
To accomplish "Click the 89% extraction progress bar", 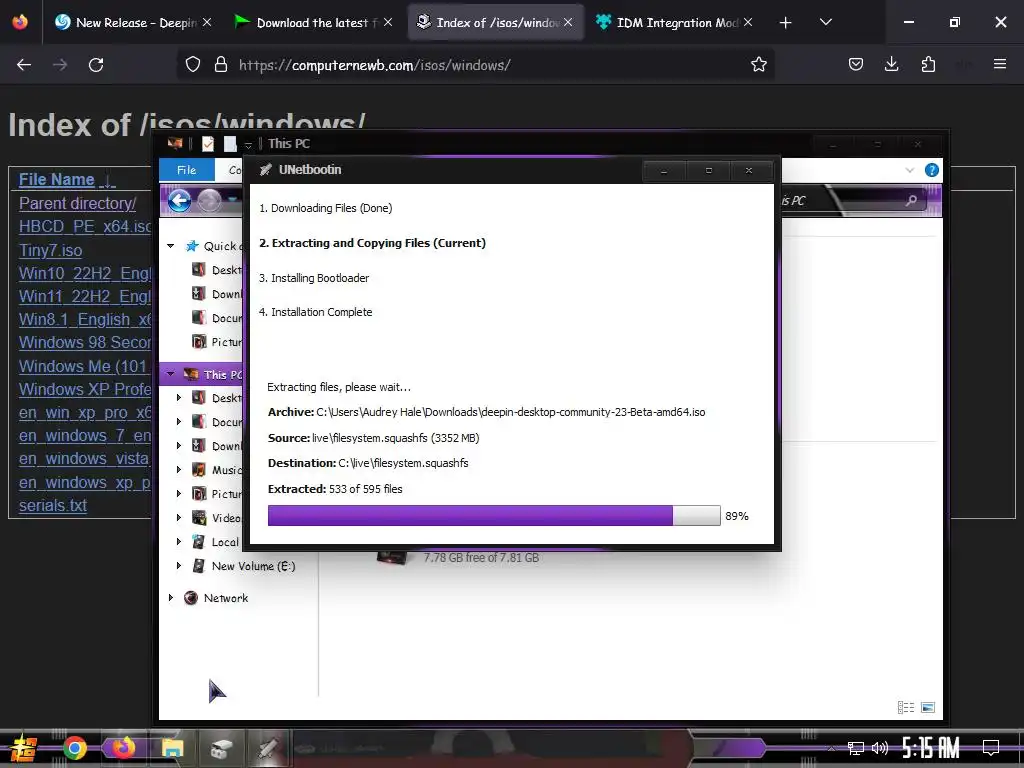I will [x=494, y=515].
